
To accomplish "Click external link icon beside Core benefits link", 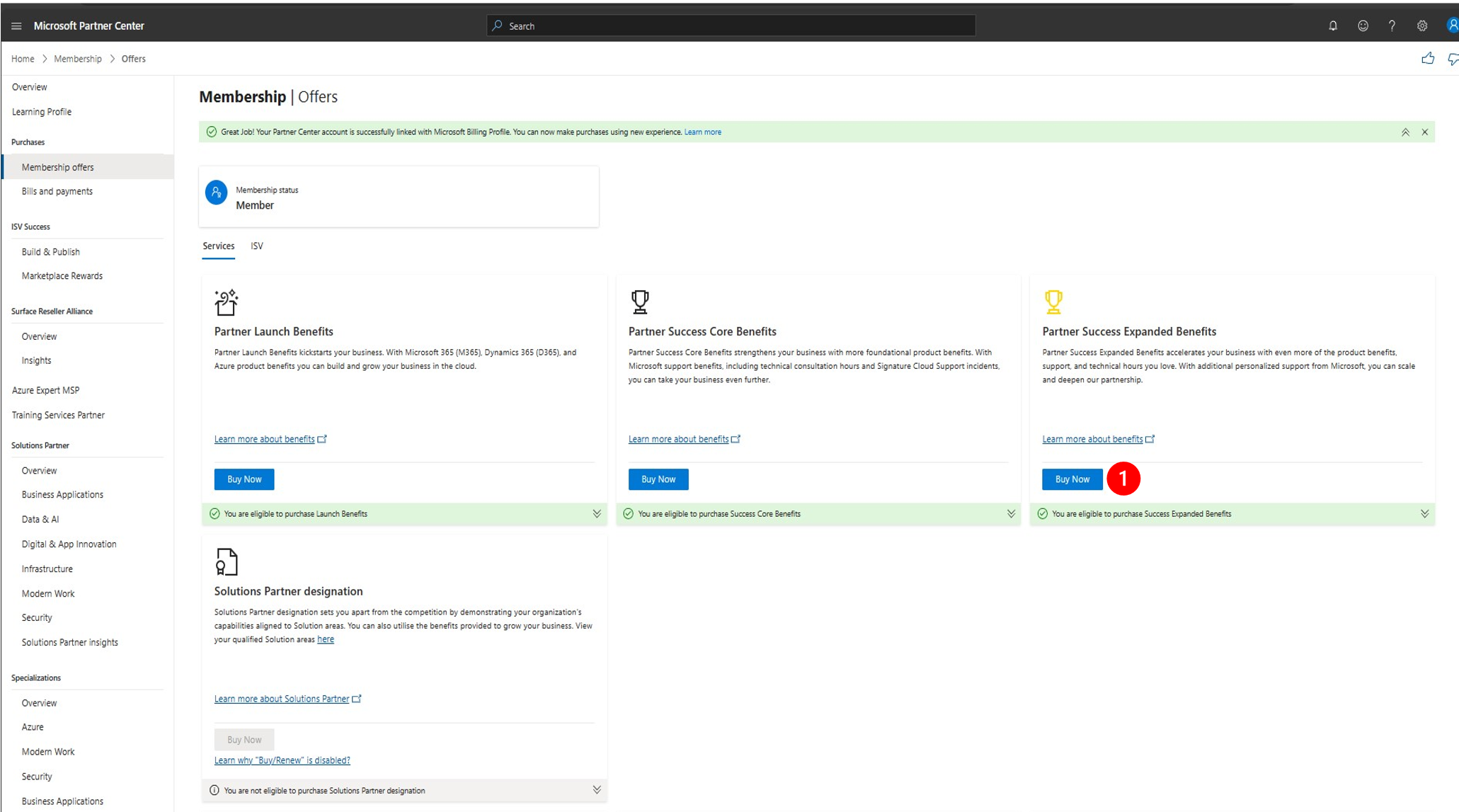I will pyautogui.click(x=736, y=439).
